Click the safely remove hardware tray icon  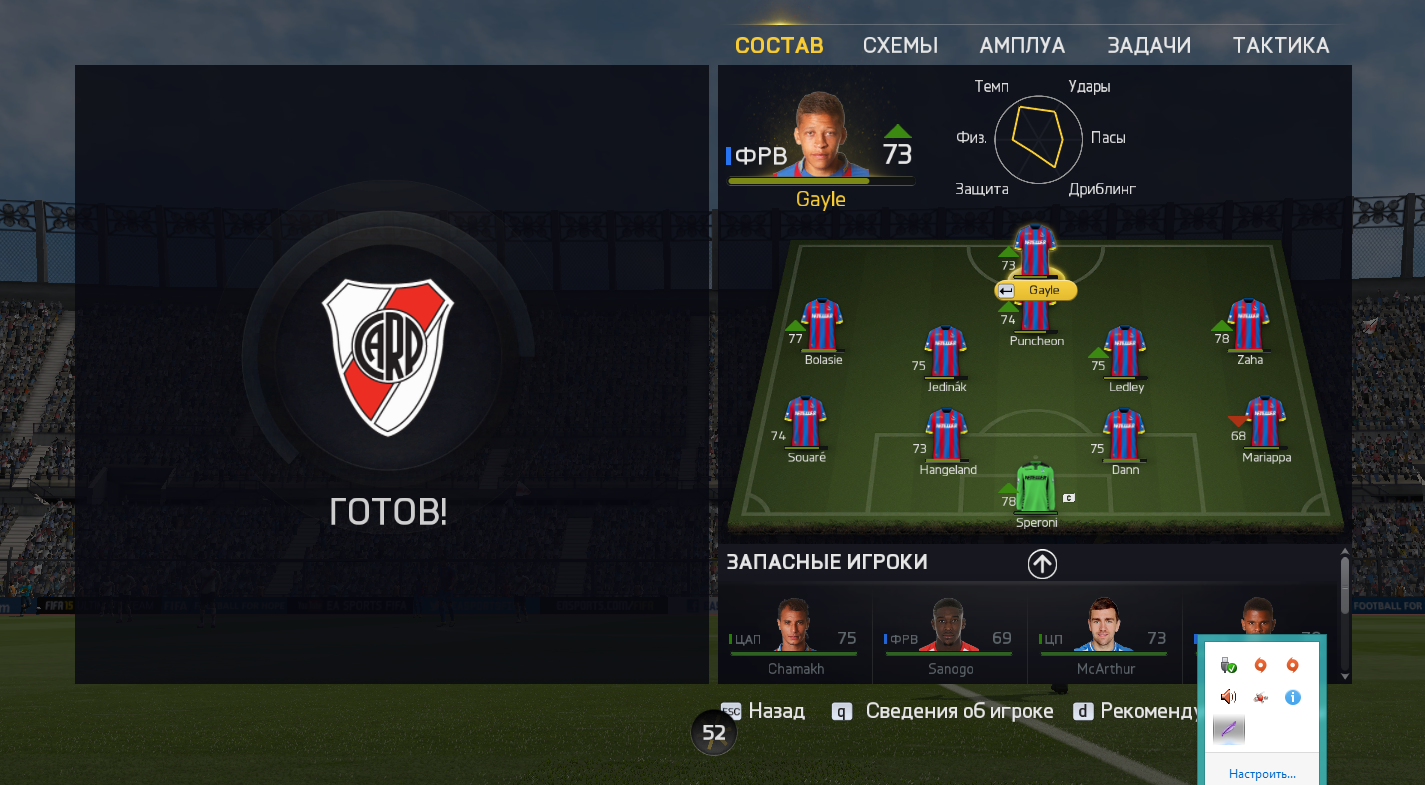pos(1228,665)
